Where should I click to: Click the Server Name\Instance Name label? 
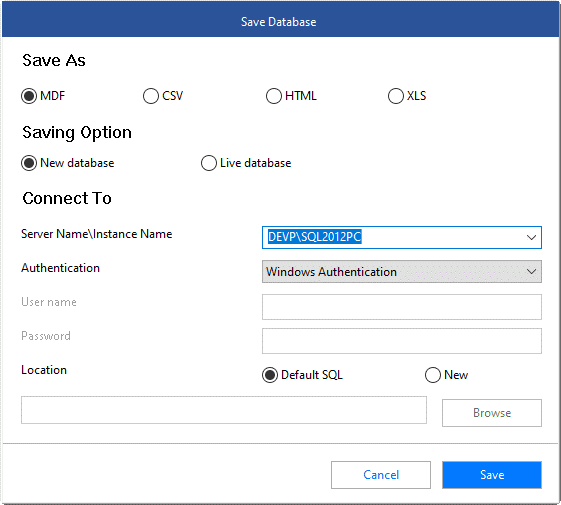(x=97, y=234)
